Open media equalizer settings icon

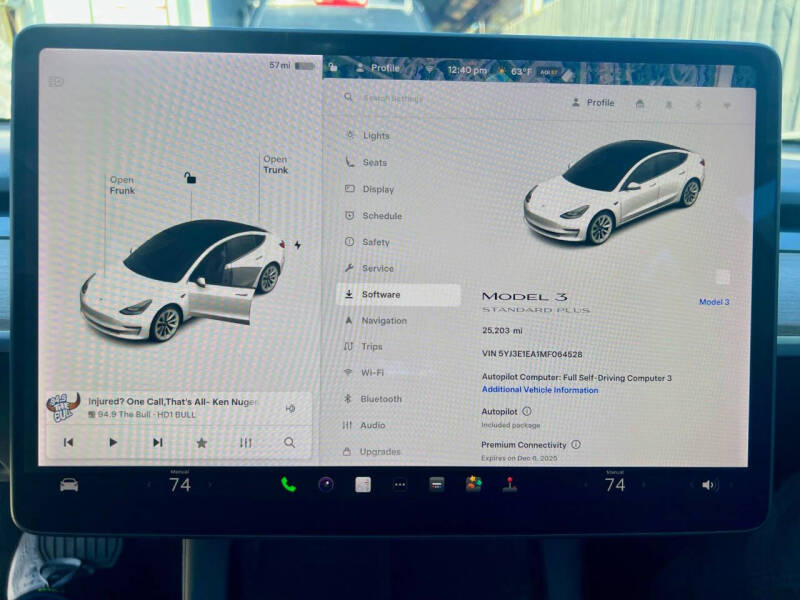[245, 442]
